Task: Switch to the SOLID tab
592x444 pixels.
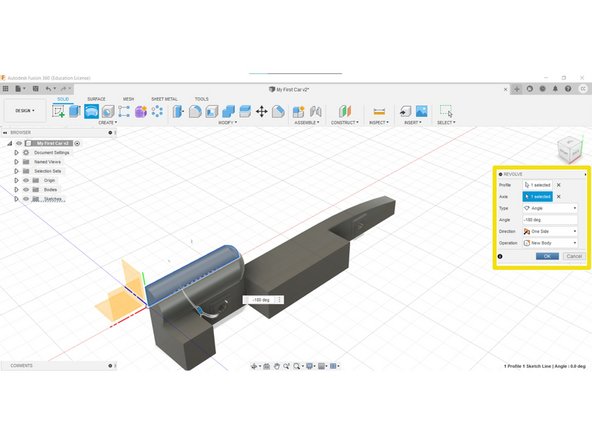Action: [63, 99]
